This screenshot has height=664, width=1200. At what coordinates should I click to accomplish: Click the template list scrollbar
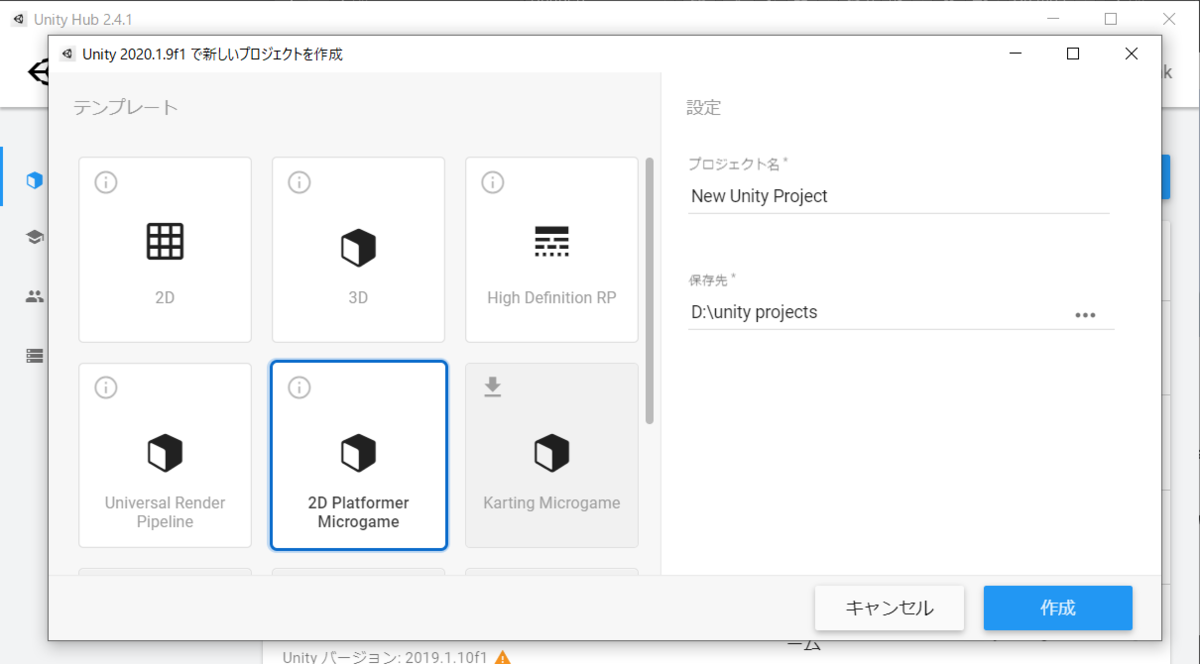[x=650, y=290]
